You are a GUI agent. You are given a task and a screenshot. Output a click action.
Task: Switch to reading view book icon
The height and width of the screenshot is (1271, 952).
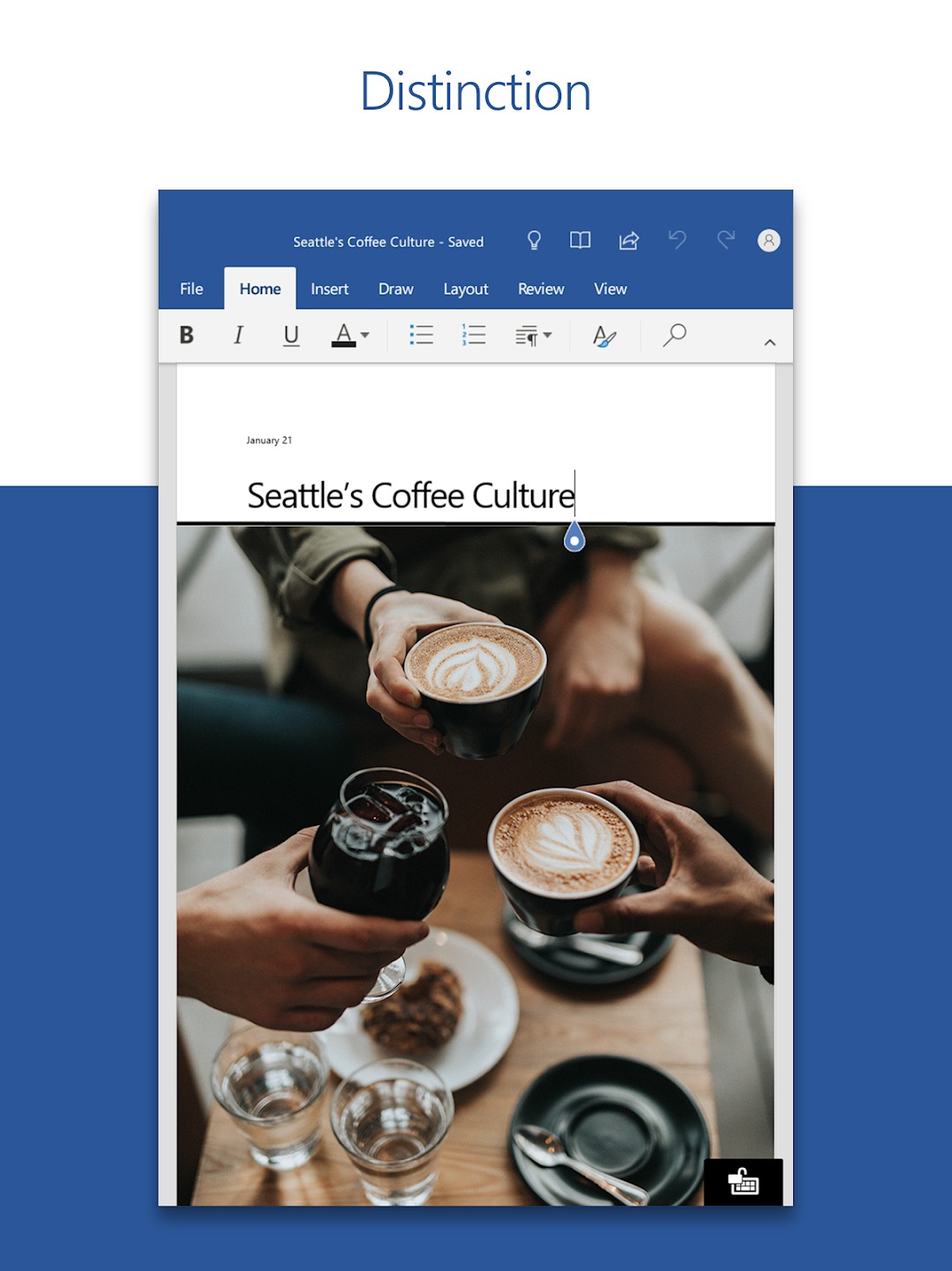click(x=580, y=240)
